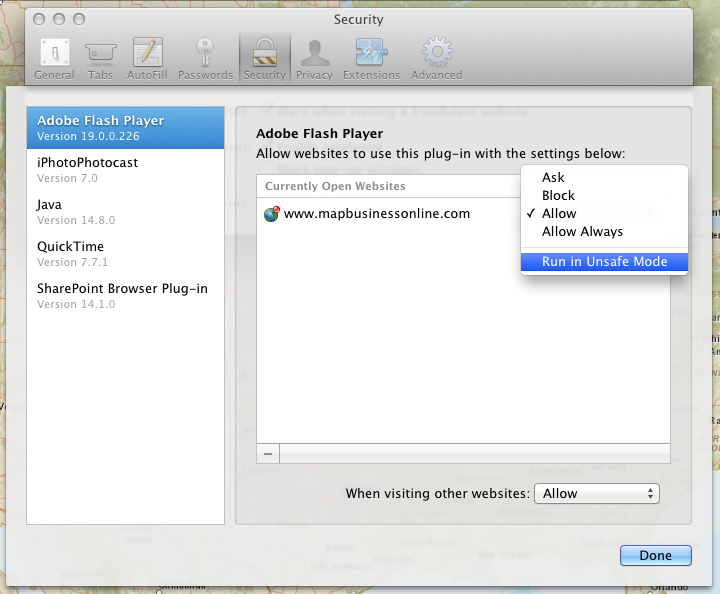Open the Passwords preferences pane
This screenshot has width=720, height=594.
(205, 60)
